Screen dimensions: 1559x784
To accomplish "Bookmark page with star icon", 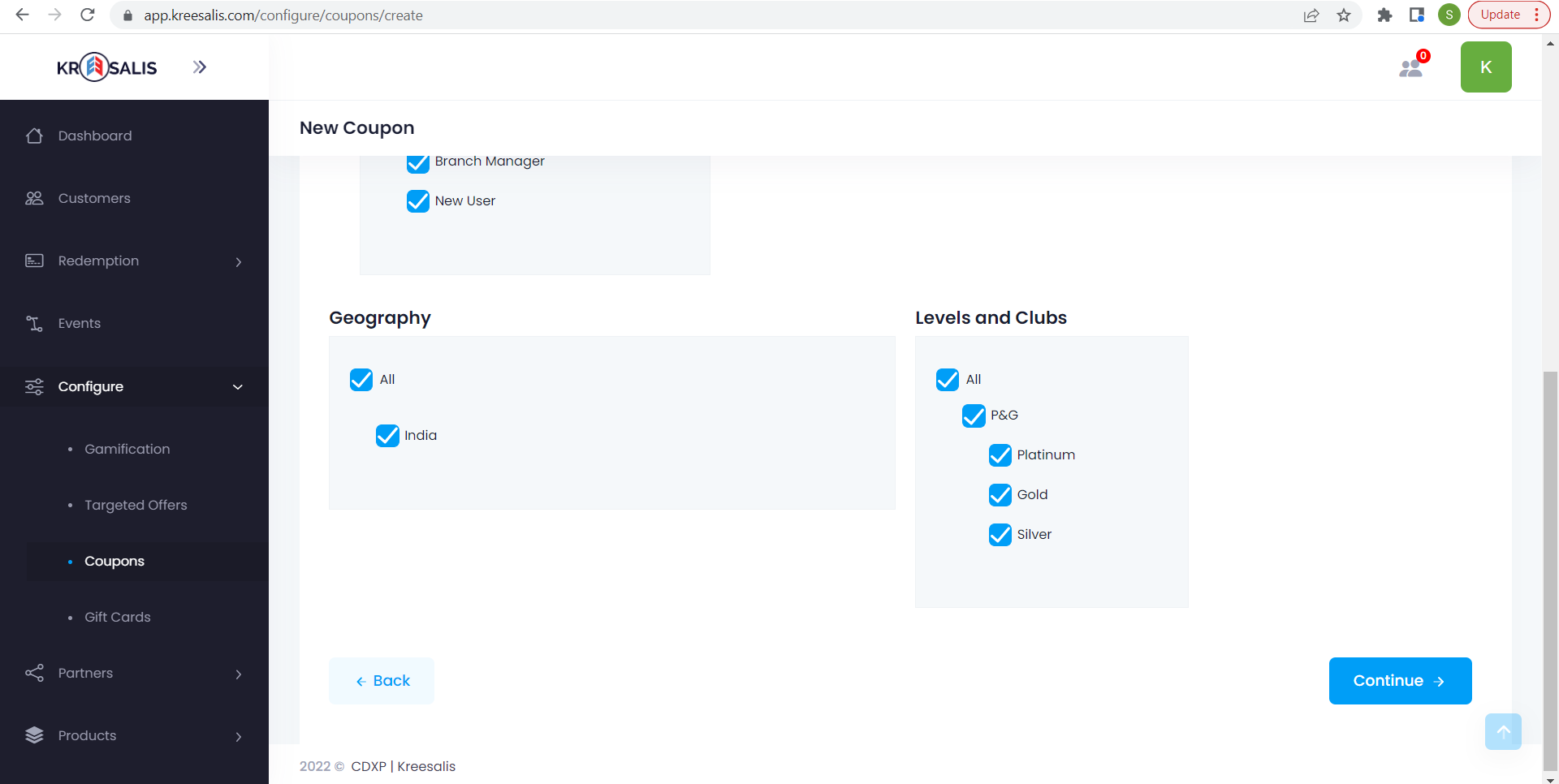I will [x=1344, y=15].
